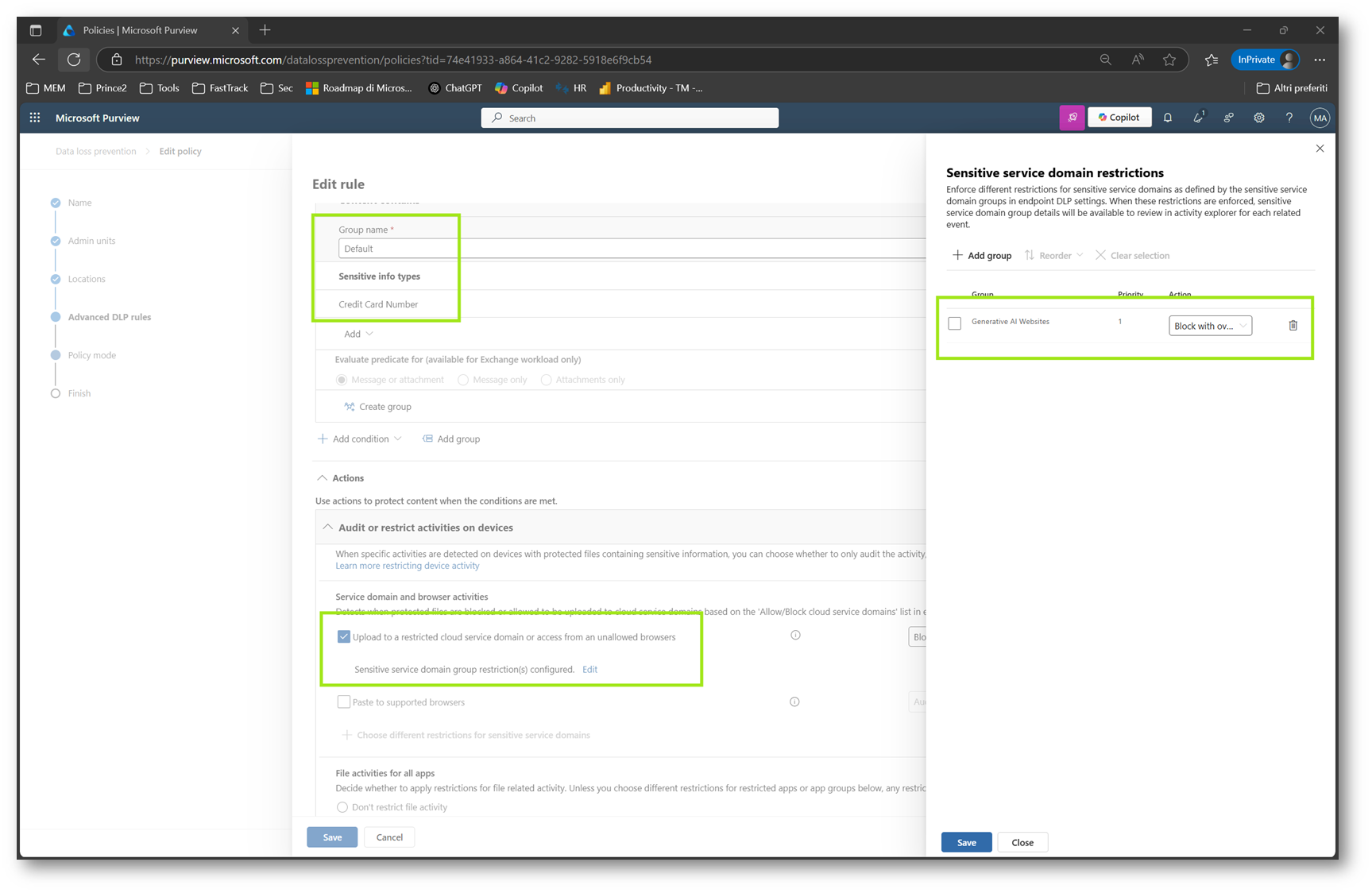
Task: Open the Altri preferiti folder
Action: coord(1292,88)
